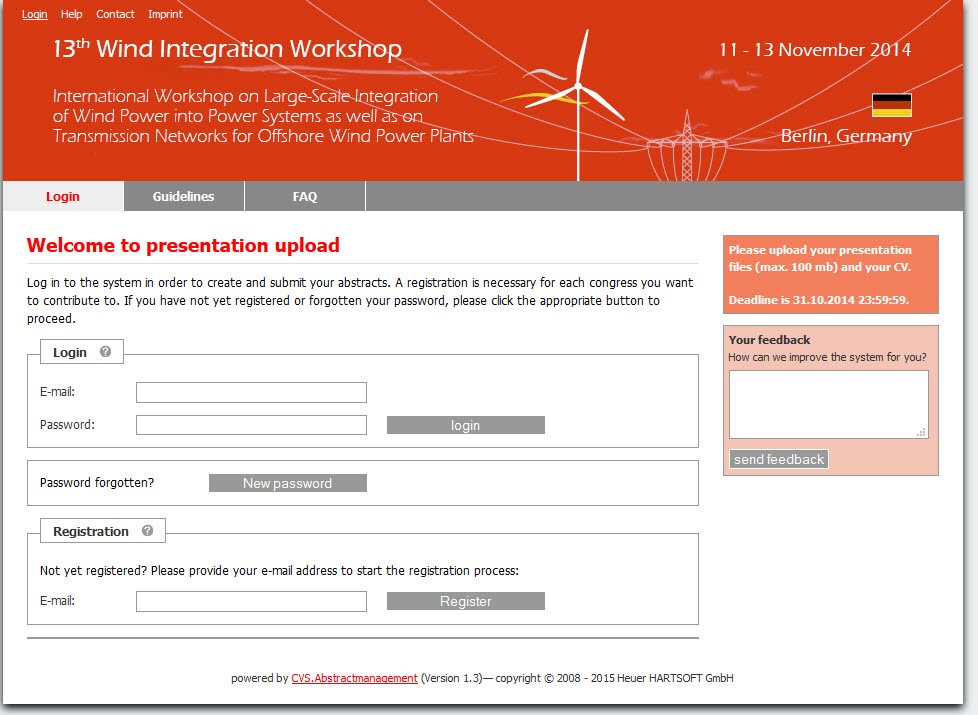The height and width of the screenshot is (715, 978).
Task: Click the German flag icon in banner
Action: pos(891,105)
